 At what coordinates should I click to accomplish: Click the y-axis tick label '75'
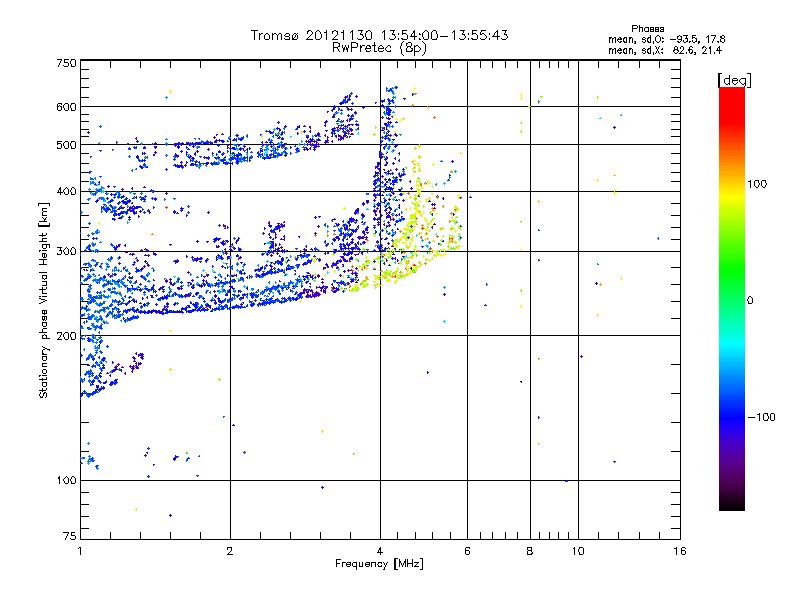70,536
